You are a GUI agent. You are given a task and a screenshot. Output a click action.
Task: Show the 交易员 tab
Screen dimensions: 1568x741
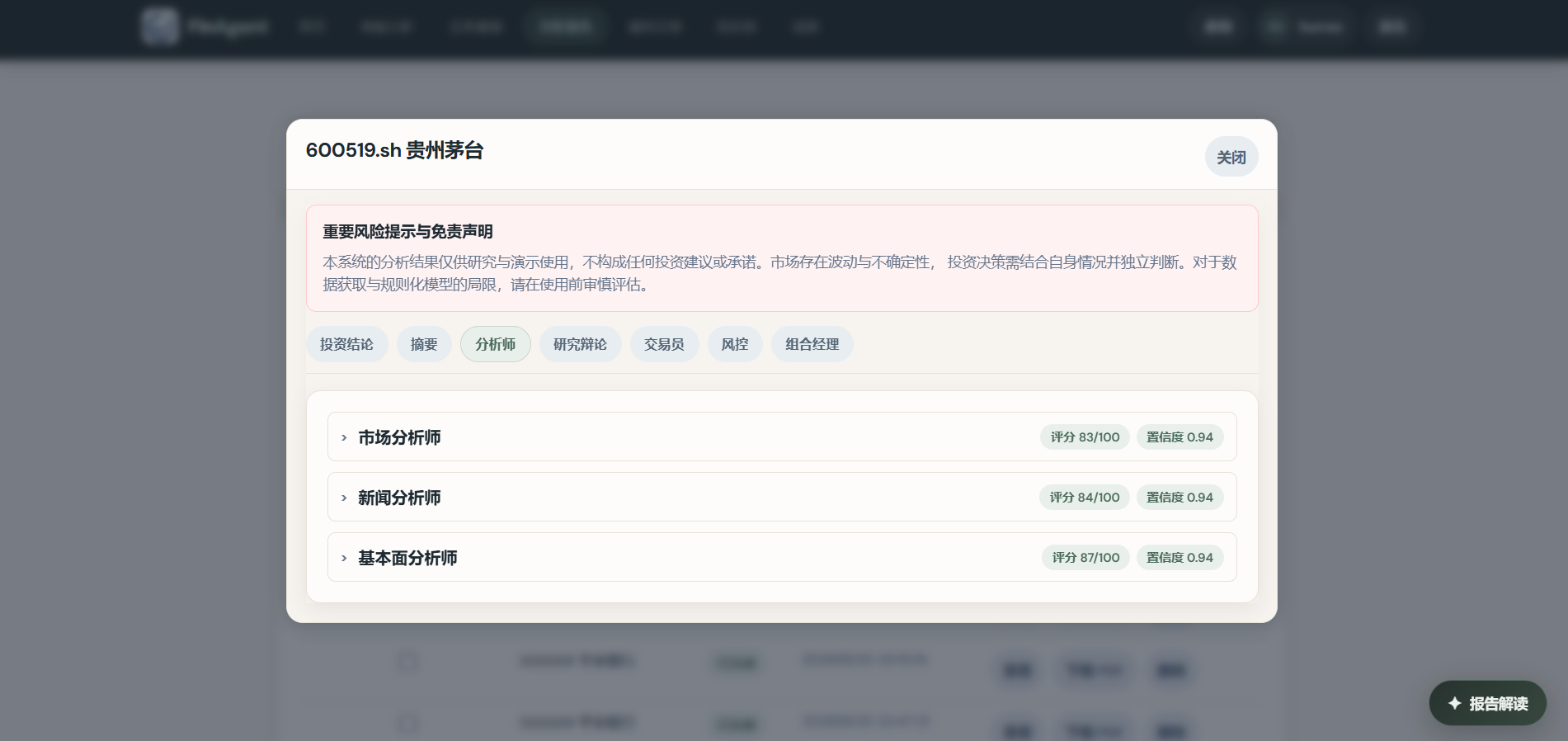pos(664,344)
